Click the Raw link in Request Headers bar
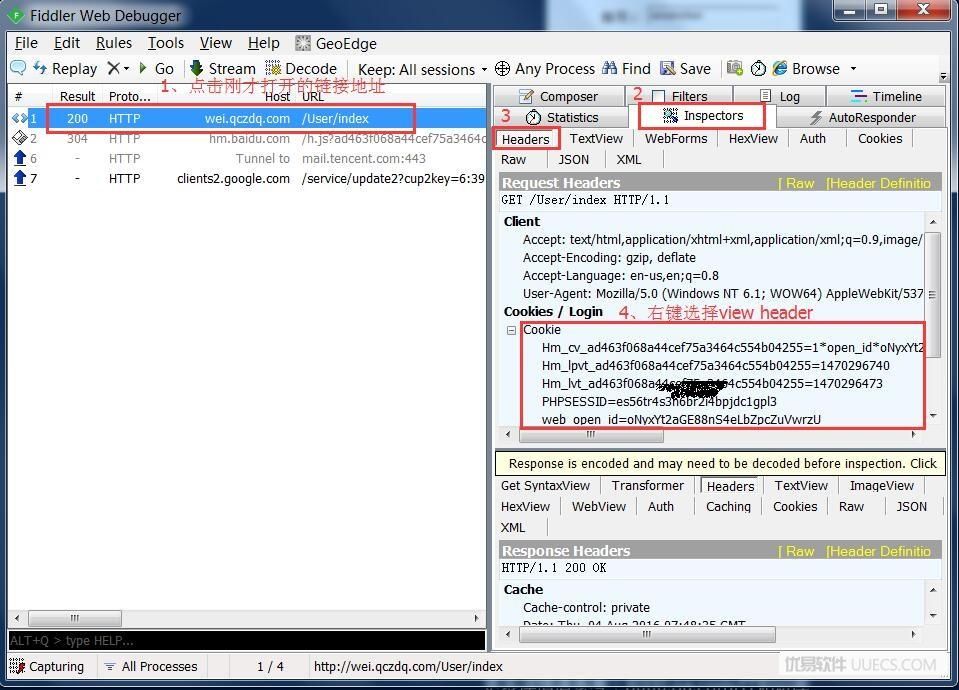Screen dimensions: 959x690 (x=796, y=184)
